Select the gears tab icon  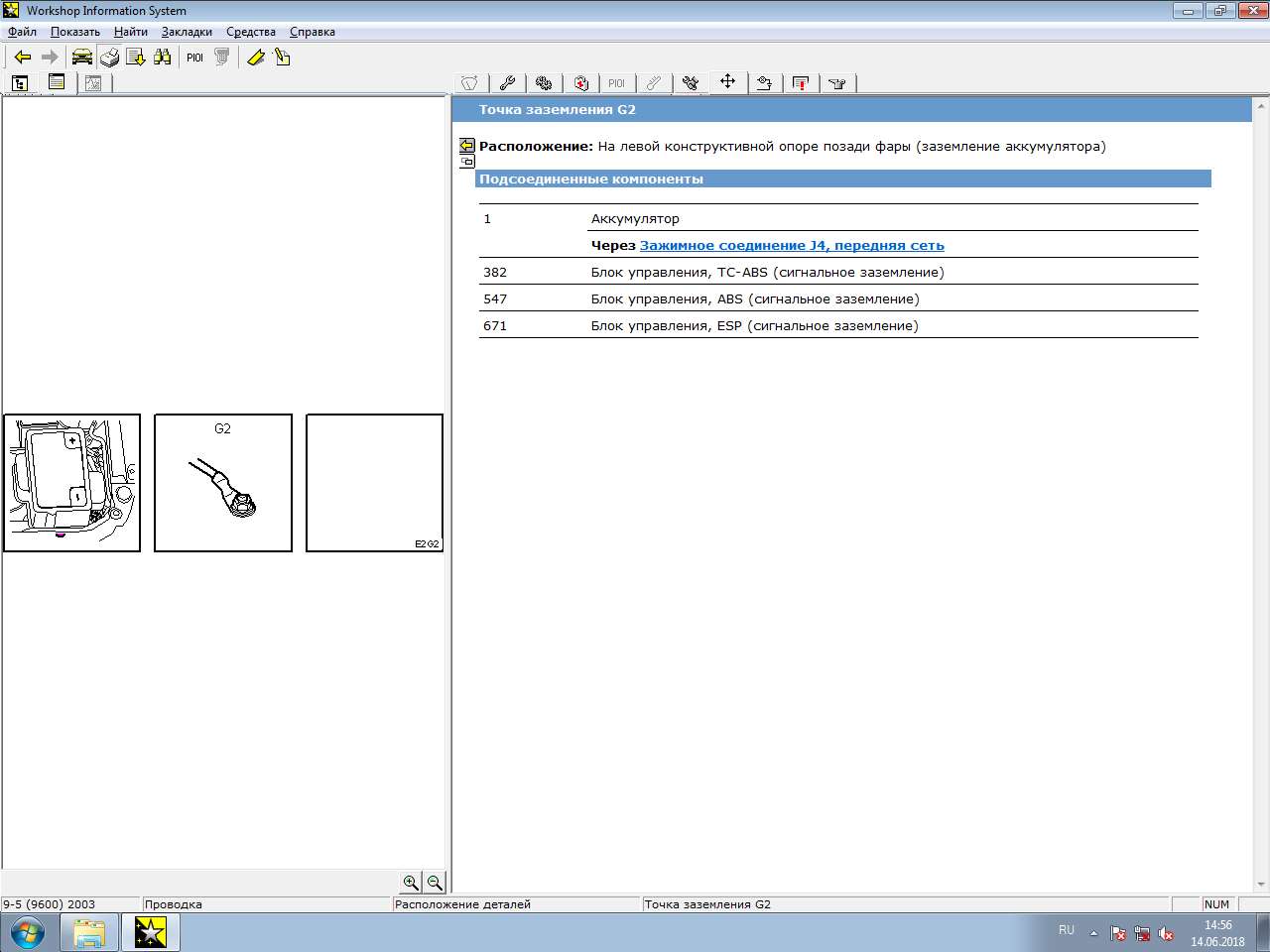click(x=544, y=83)
